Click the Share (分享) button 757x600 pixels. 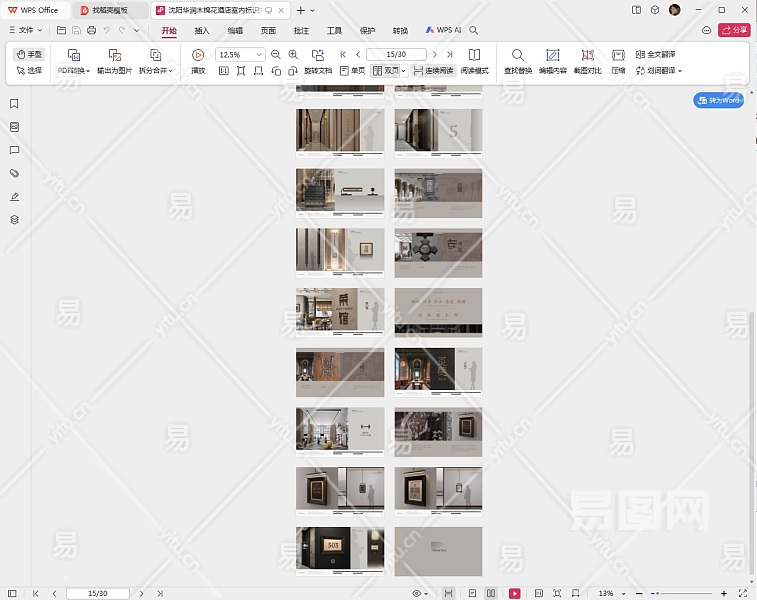[x=734, y=31]
